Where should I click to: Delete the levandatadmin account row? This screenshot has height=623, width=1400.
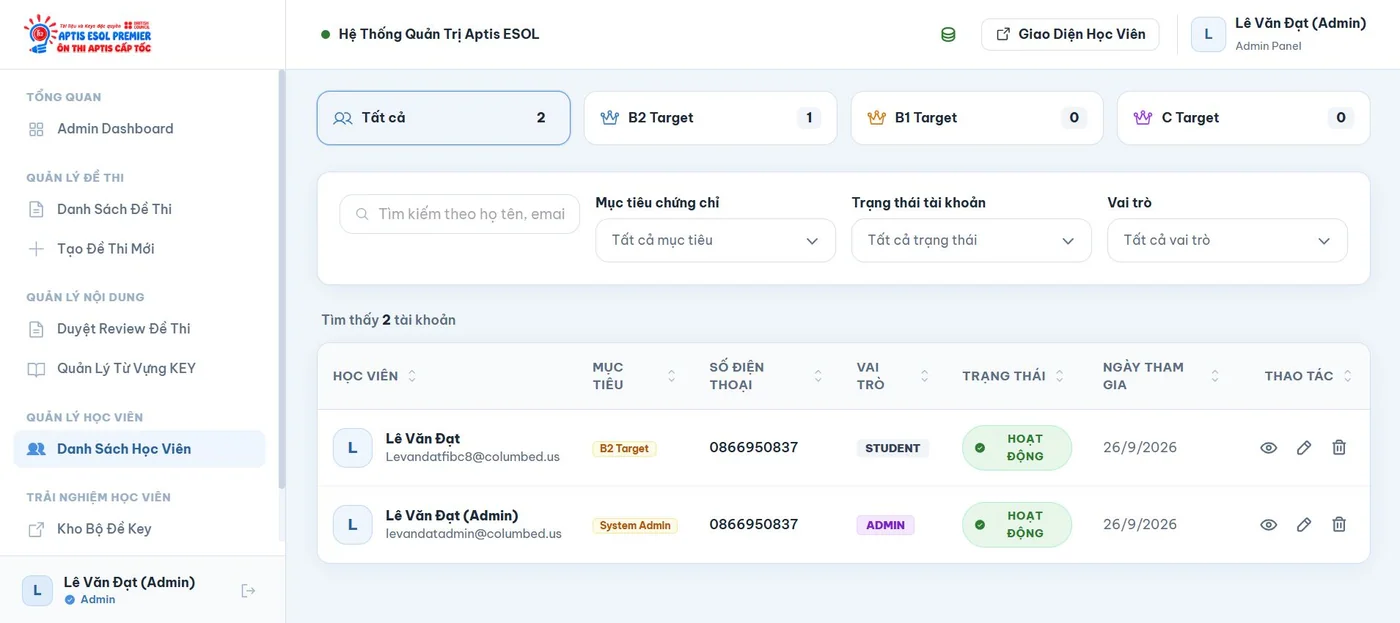click(1339, 525)
